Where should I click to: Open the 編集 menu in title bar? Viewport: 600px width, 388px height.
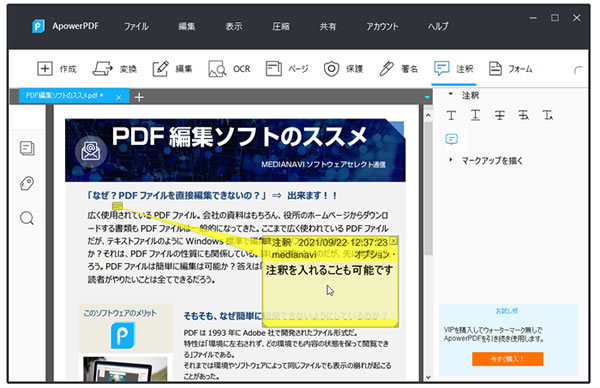pos(187,26)
